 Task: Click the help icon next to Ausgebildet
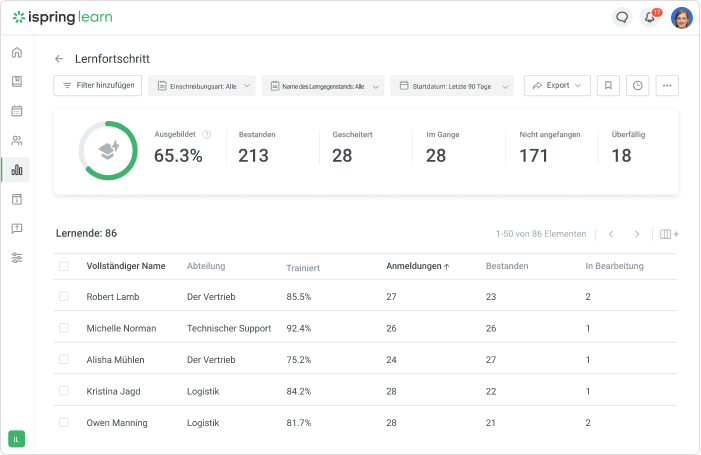click(x=207, y=135)
